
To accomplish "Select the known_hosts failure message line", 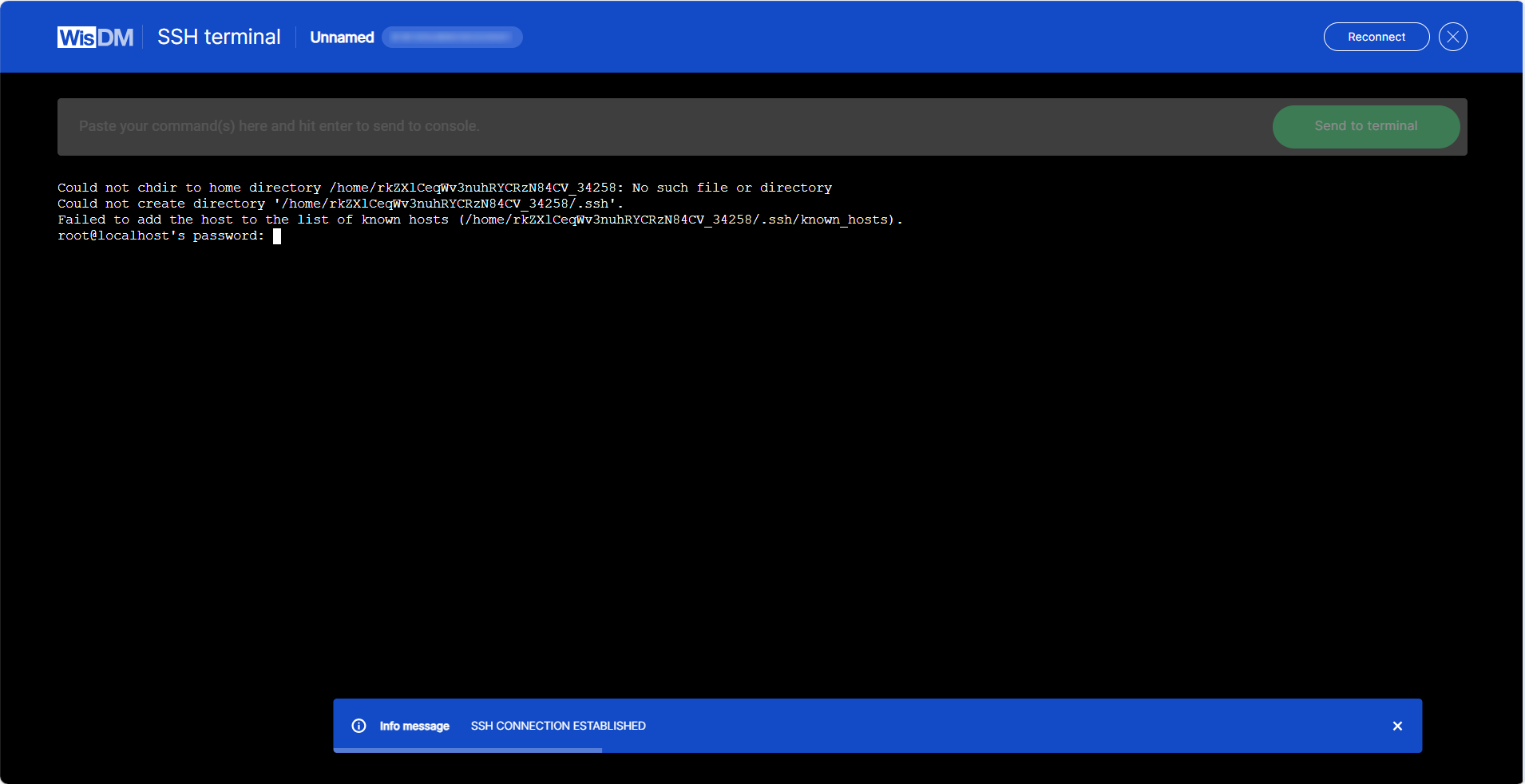I will (x=479, y=219).
